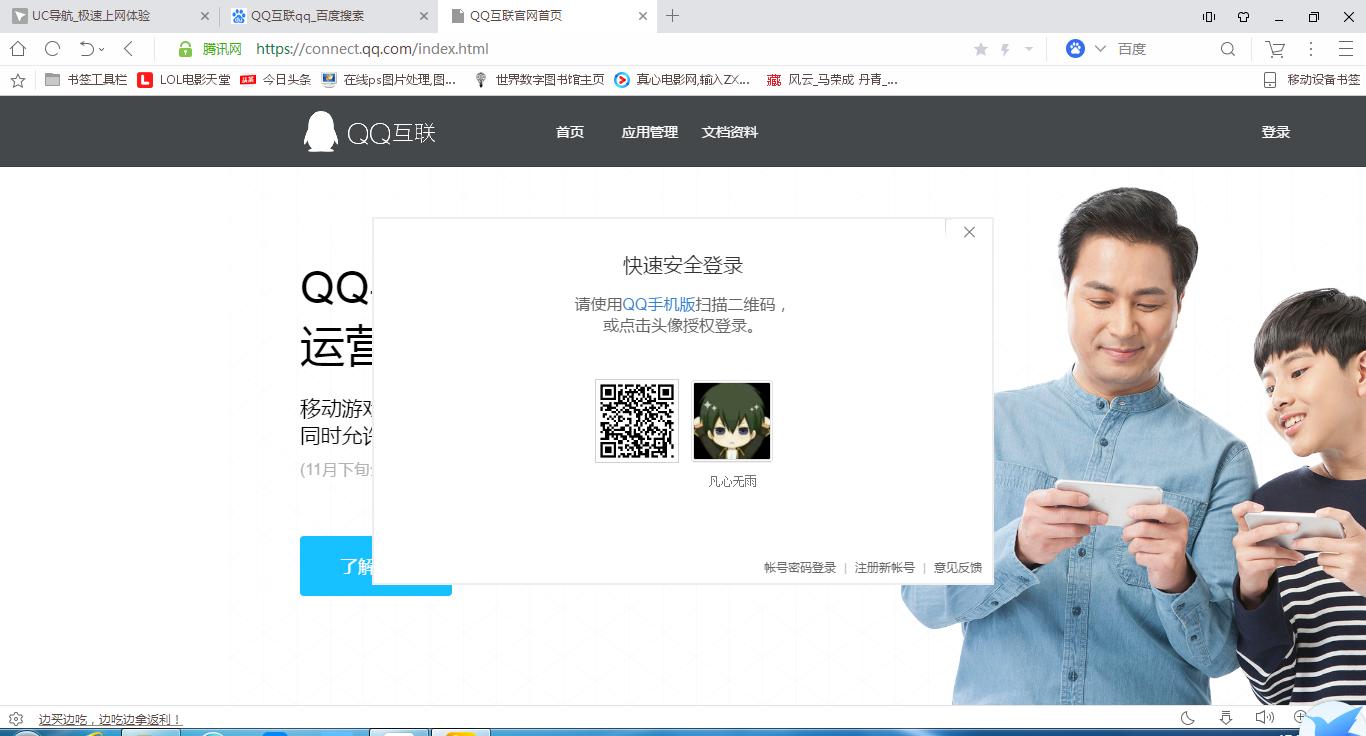
Task: Mute sound using the speaker icon
Action: pyautogui.click(x=1264, y=717)
